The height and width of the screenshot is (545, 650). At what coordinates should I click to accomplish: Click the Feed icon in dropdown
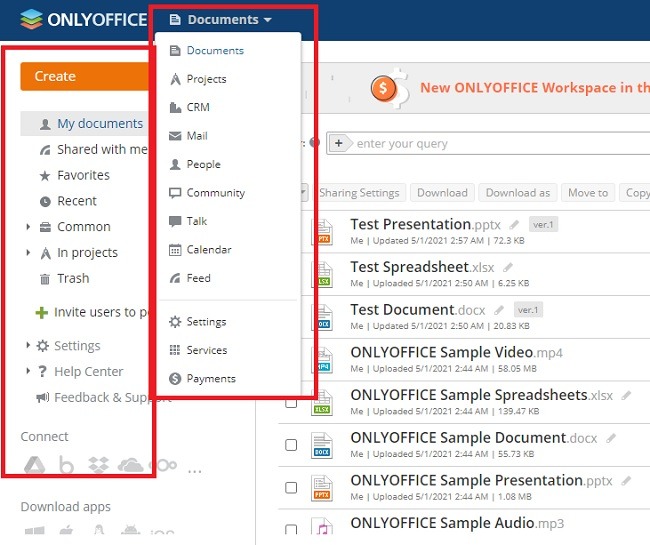(x=175, y=278)
